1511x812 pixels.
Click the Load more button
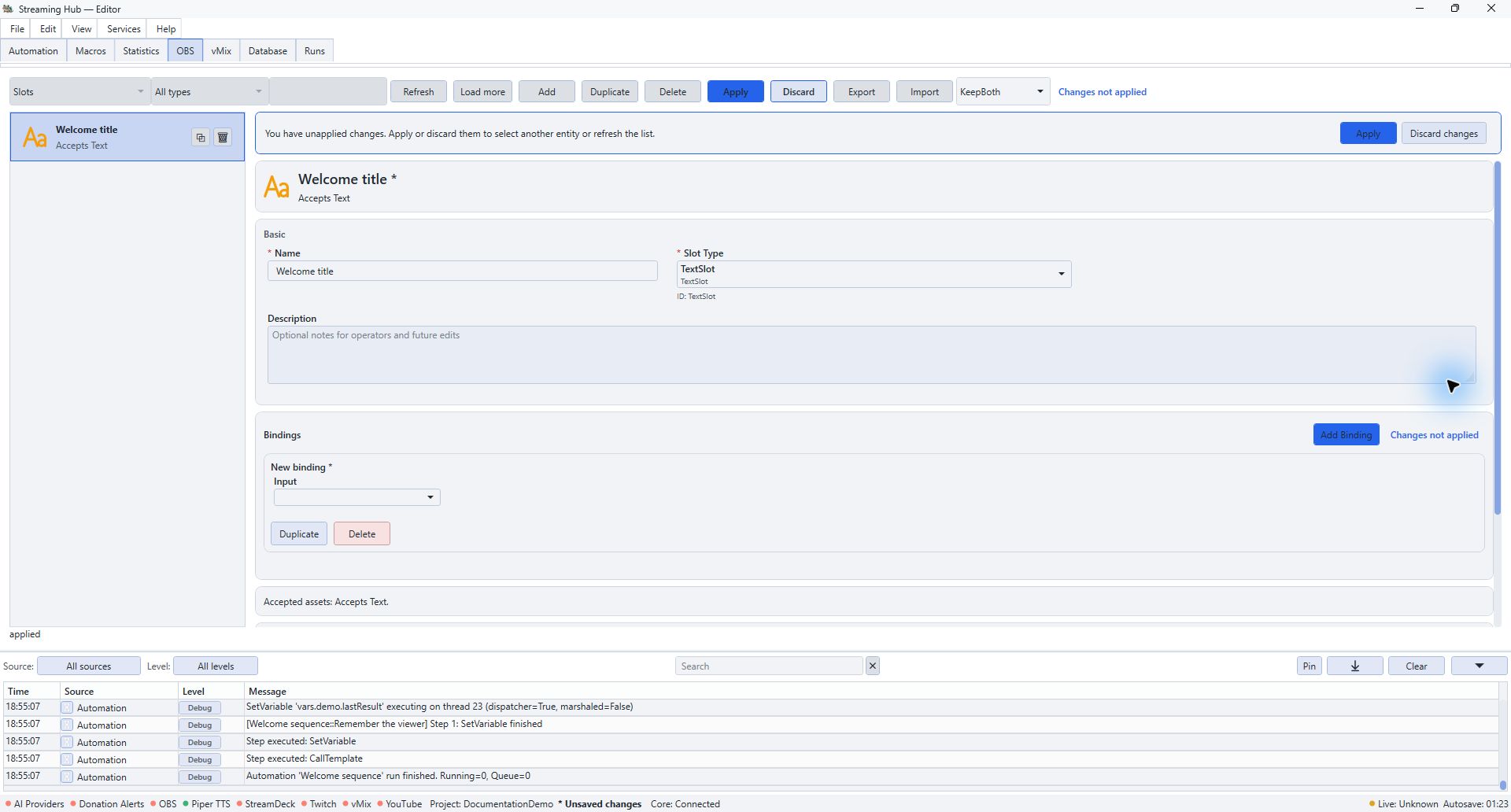click(x=482, y=92)
